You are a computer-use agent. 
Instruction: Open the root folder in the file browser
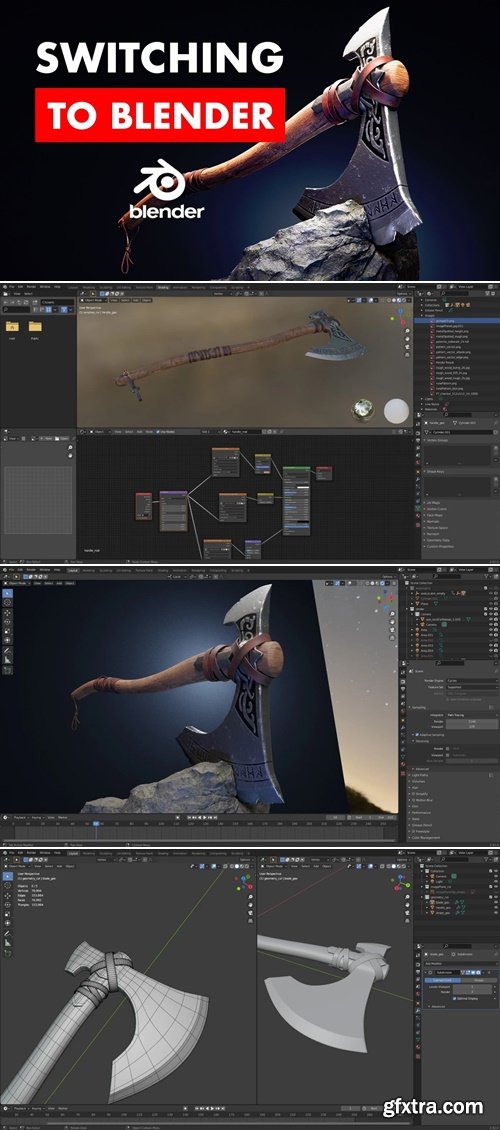tap(12, 329)
